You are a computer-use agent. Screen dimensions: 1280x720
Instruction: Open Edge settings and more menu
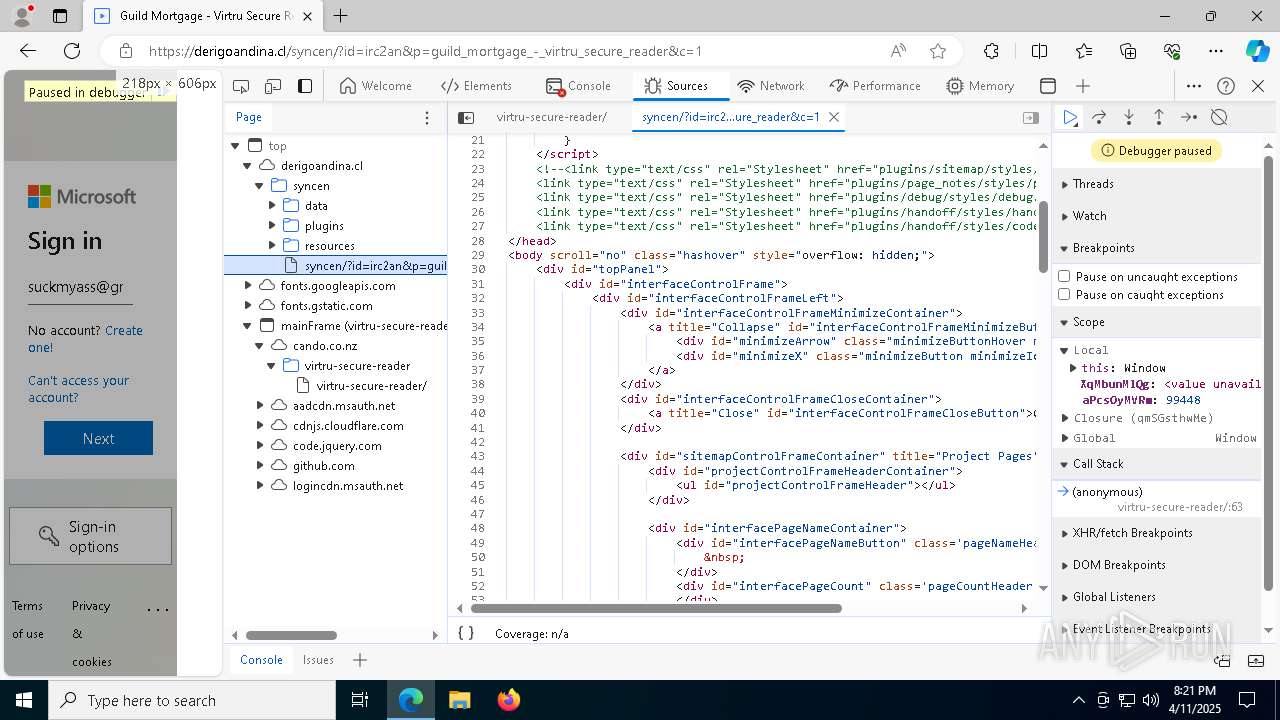[x=1216, y=51]
